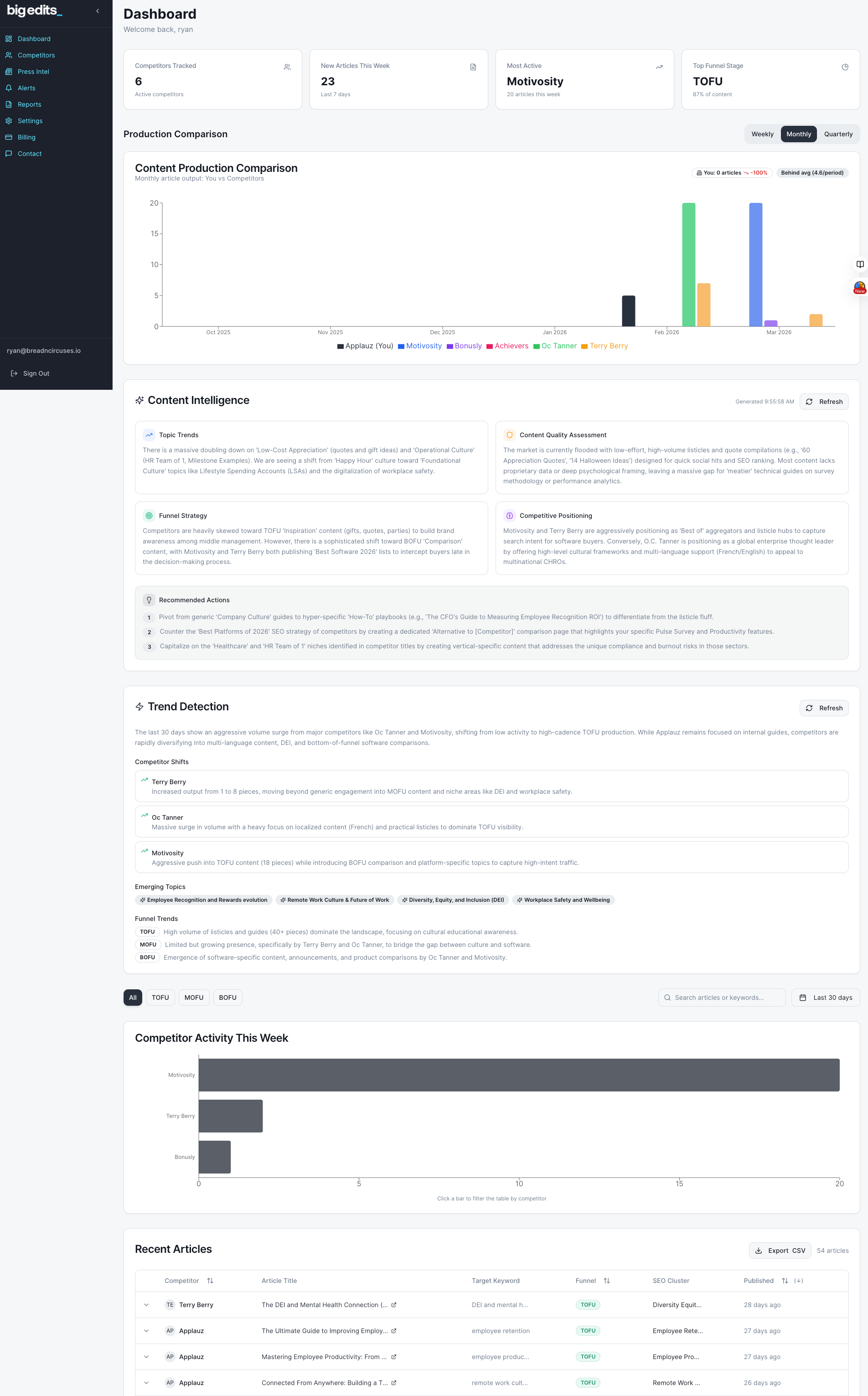Open Billing from sidebar menu
This screenshot has width=868, height=1396.
pyautogui.click(x=26, y=137)
